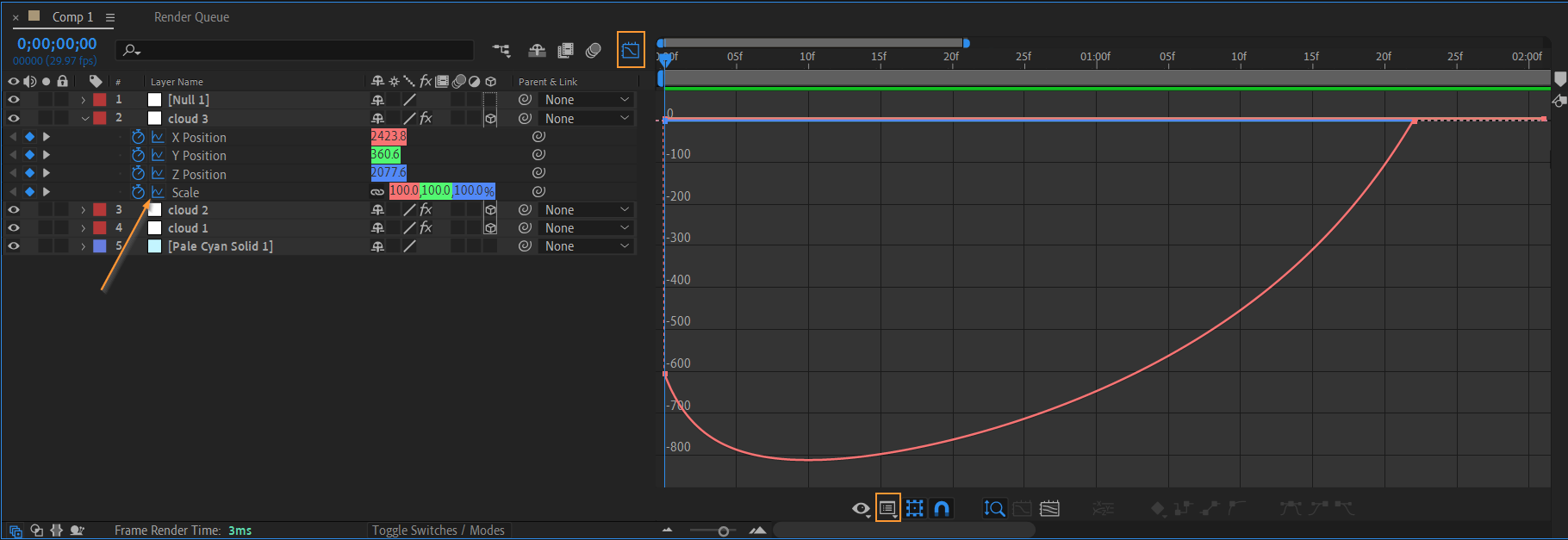Toggle keyframe diamond for X Position
Screen dimensions: 1568x540
(x=29, y=137)
